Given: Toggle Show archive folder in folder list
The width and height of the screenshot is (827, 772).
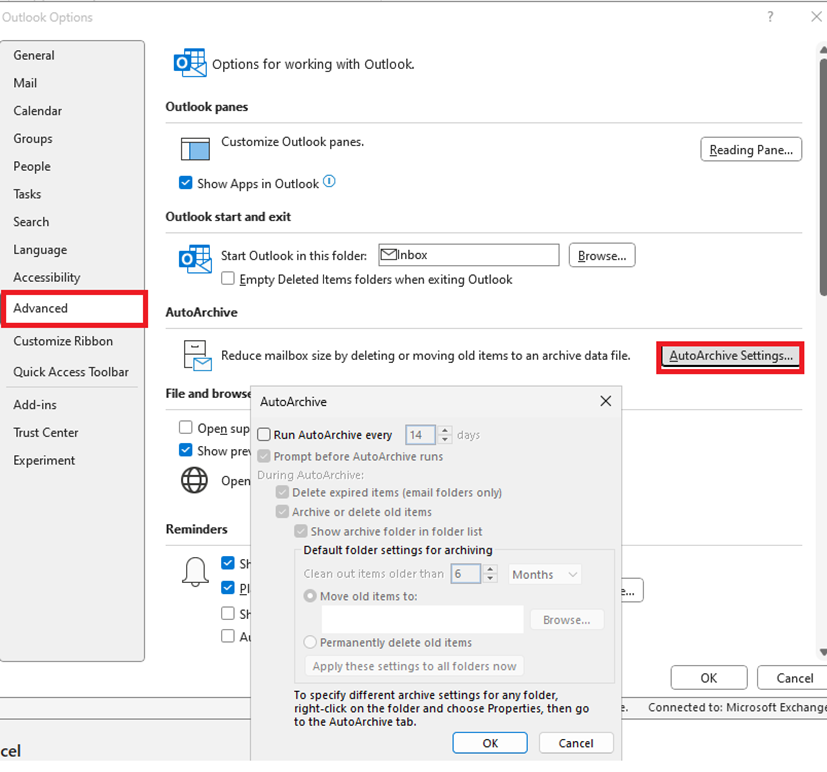Looking at the screenshot, I should (301, 531).
